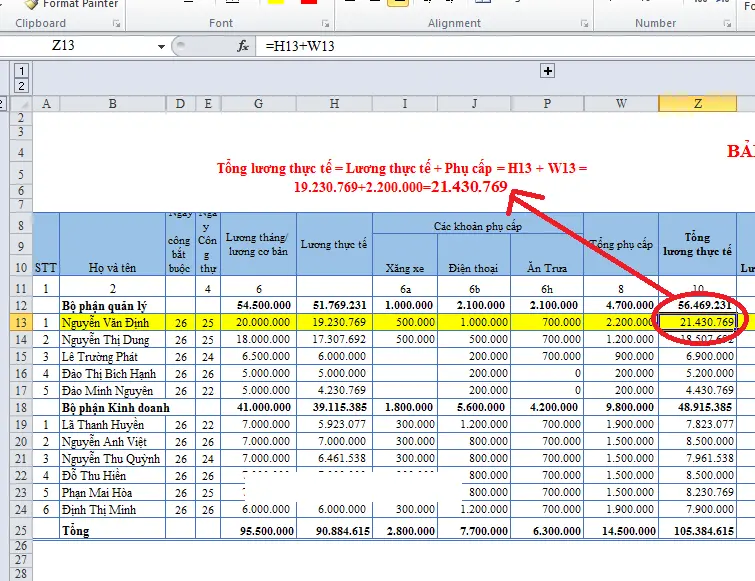The width and height of the screenshot is (755, 581).
Task: Select outline level 1 button
Action: [21, 71]
